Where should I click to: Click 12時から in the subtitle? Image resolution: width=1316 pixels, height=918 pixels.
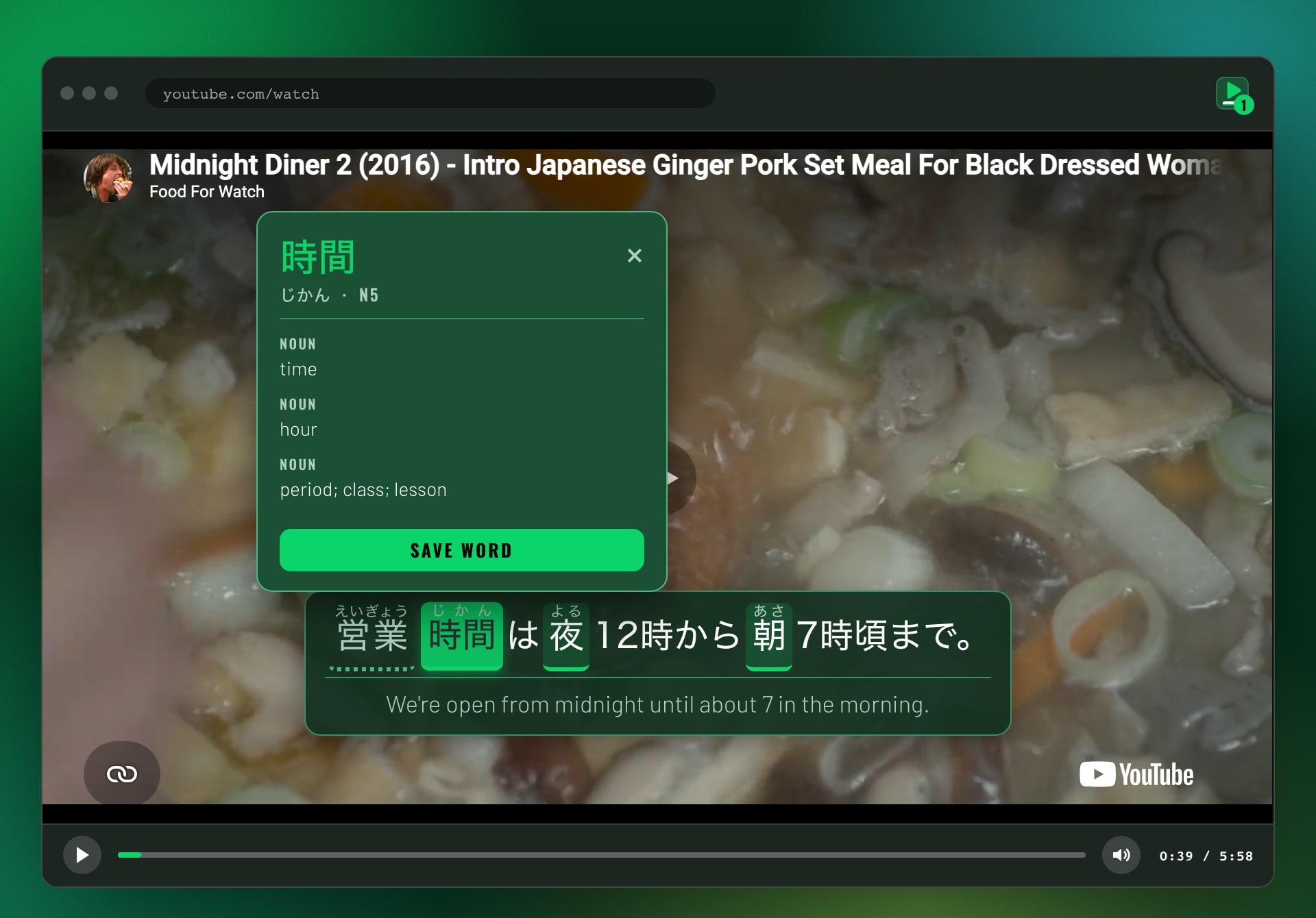coord(667,635)
